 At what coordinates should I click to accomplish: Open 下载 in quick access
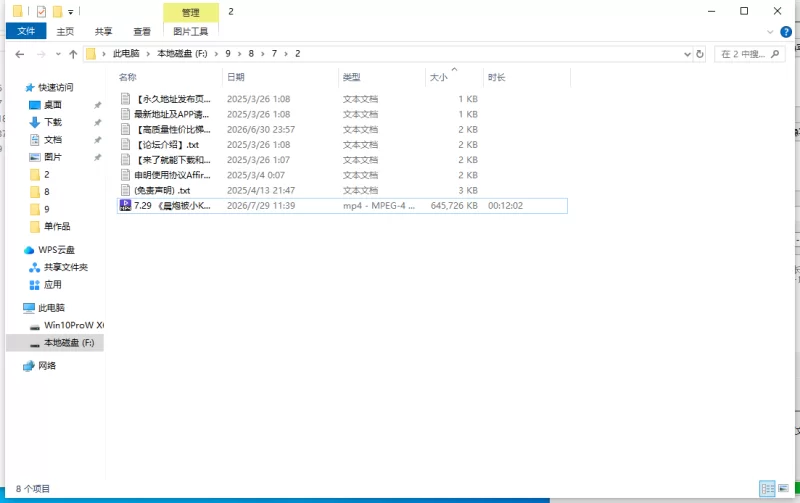click(x=53, y=122)
